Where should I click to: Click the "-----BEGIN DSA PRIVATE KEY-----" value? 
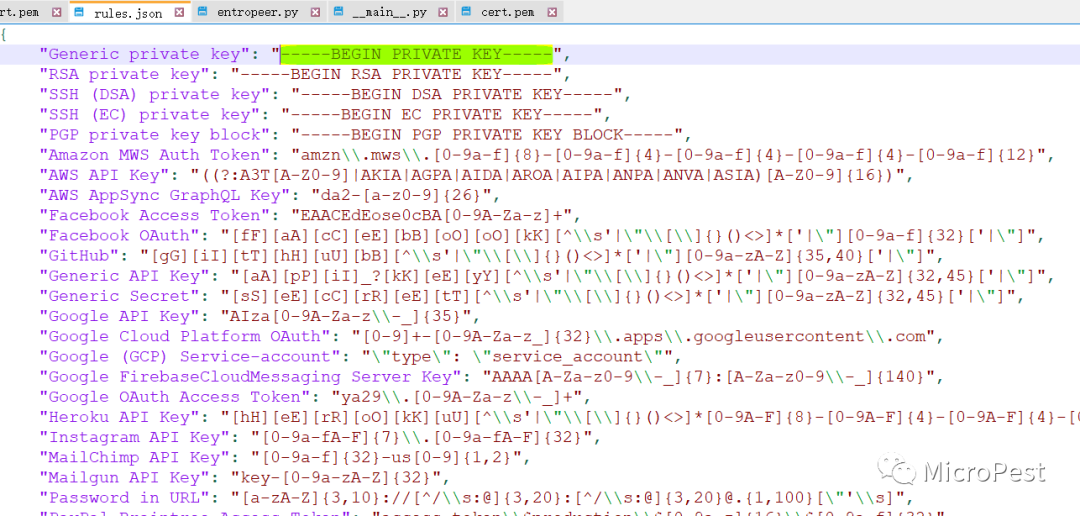click(457, 94)
